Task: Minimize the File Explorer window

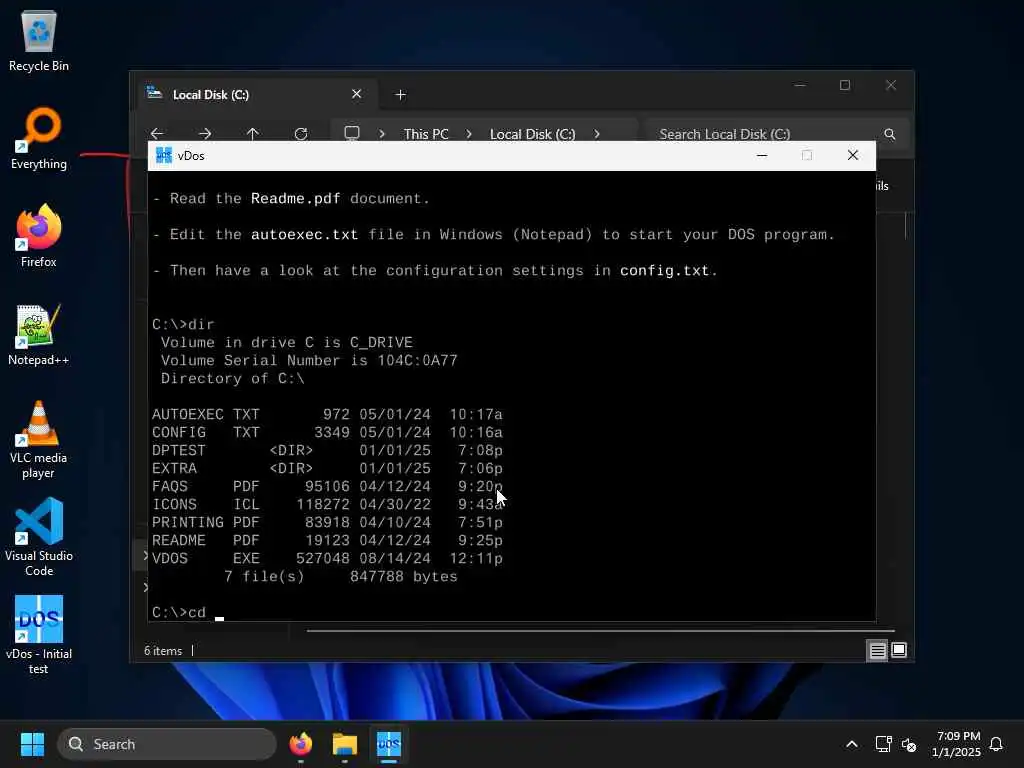Action: [x=800, y=86]
